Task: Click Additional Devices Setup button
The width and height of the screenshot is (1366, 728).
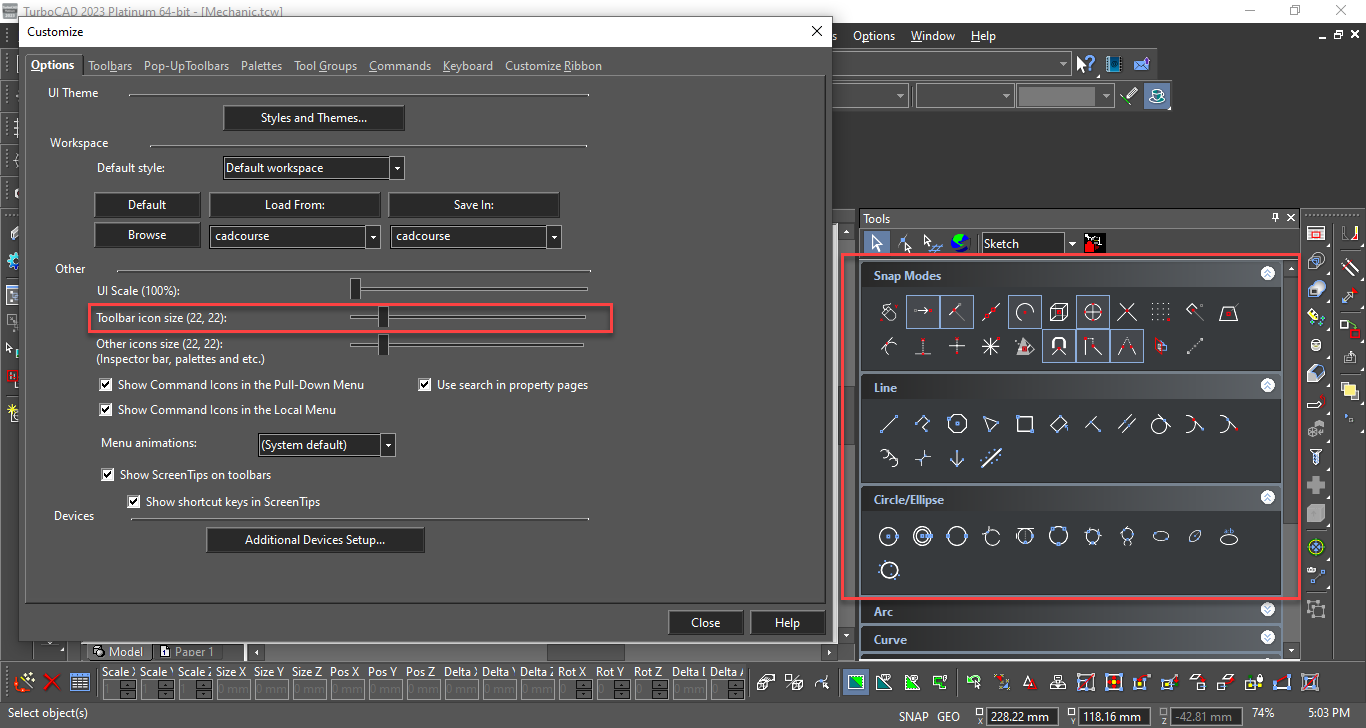Action: [x=315, y=540]
